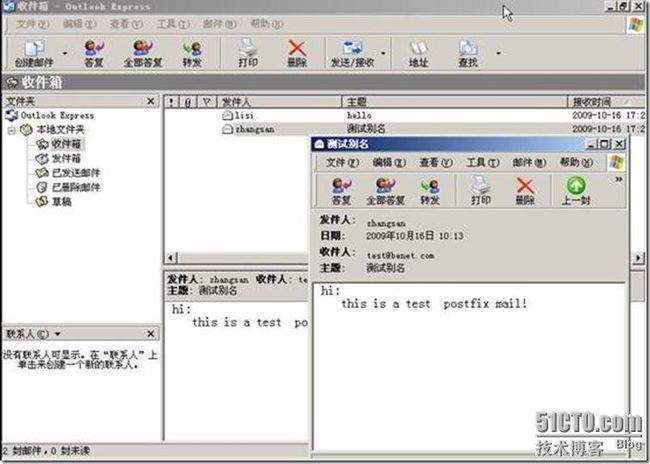
Task: Open 邮件 menu in main Outlook window
Action: coord(219,24)
